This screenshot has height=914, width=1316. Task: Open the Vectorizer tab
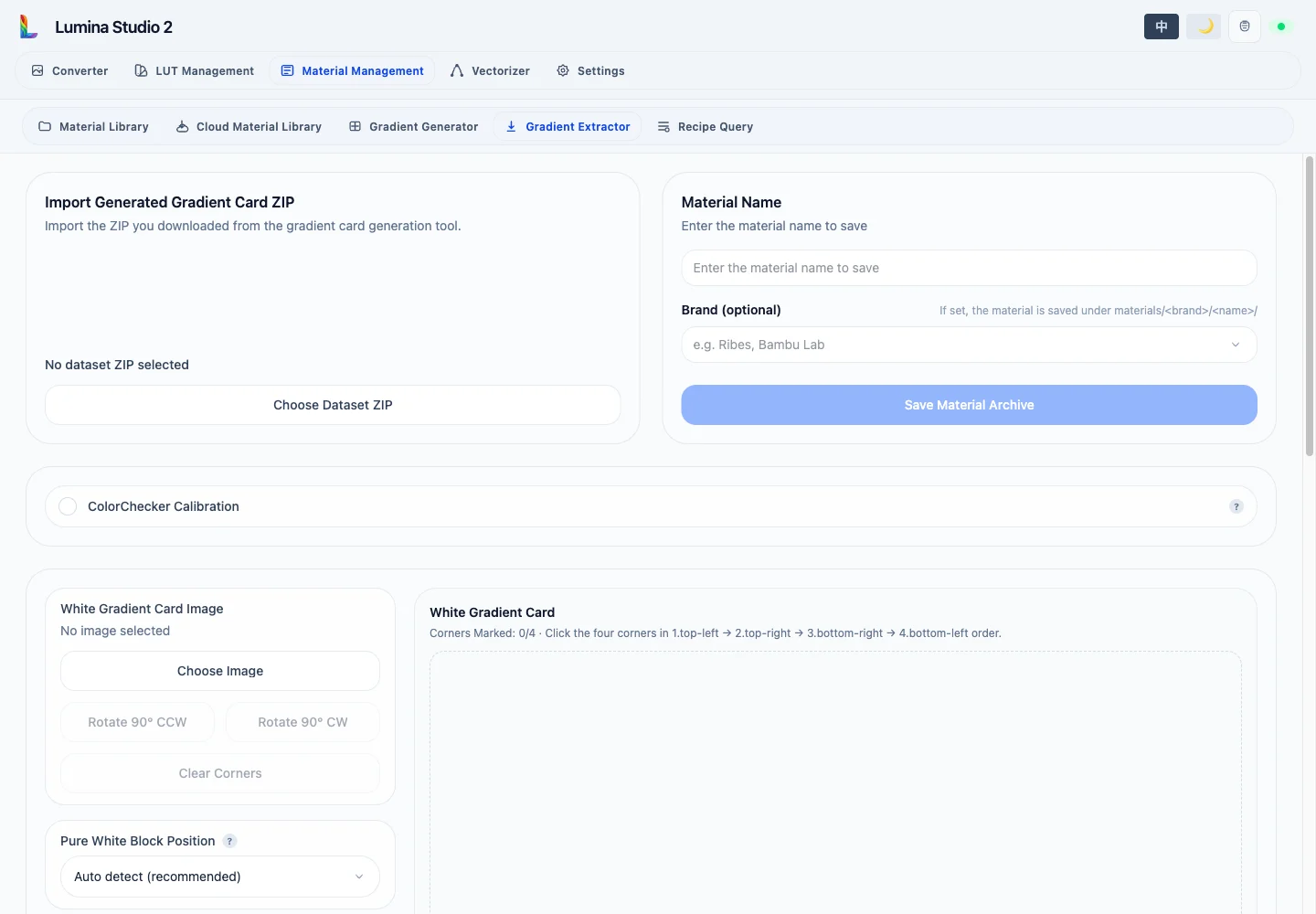pyautogui.click(x=490, y=70)
